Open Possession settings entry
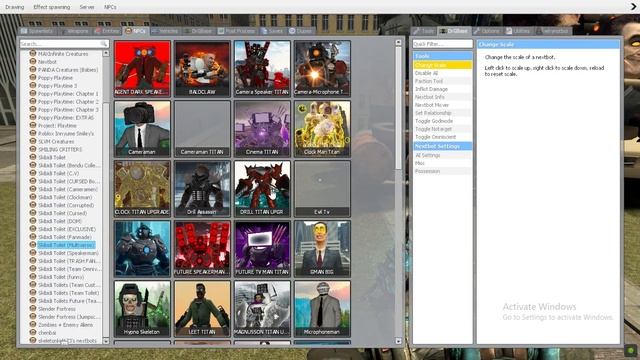Screen dimensions: 640x360 pos(442,171)
